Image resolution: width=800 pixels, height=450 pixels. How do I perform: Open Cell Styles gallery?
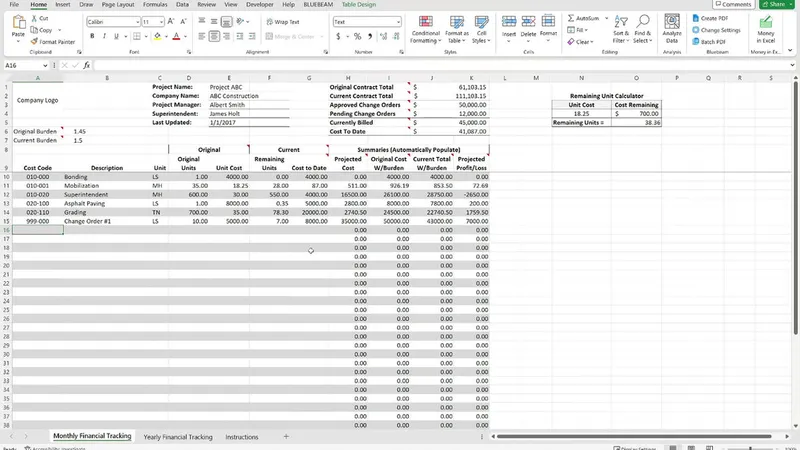click(x=481, y=30)
